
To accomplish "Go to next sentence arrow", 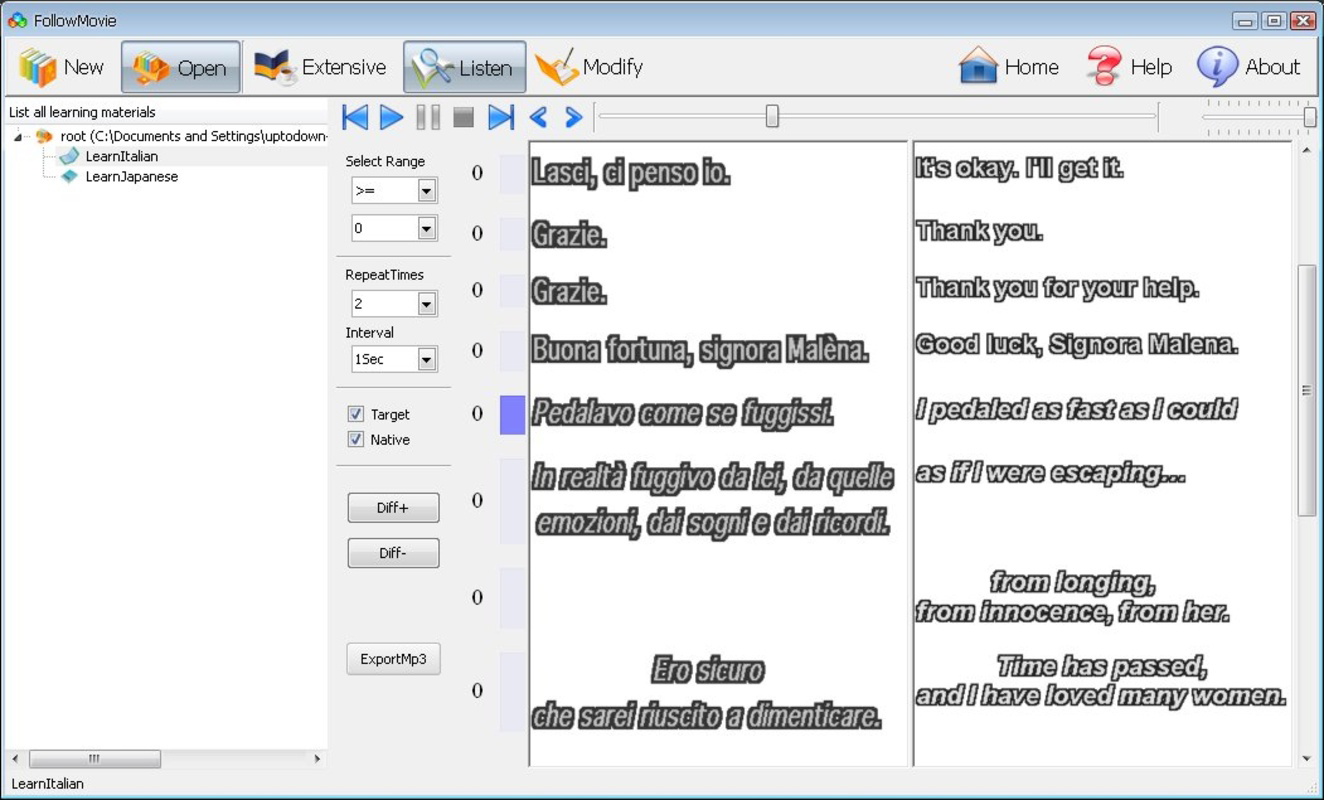I will (573, 117).
